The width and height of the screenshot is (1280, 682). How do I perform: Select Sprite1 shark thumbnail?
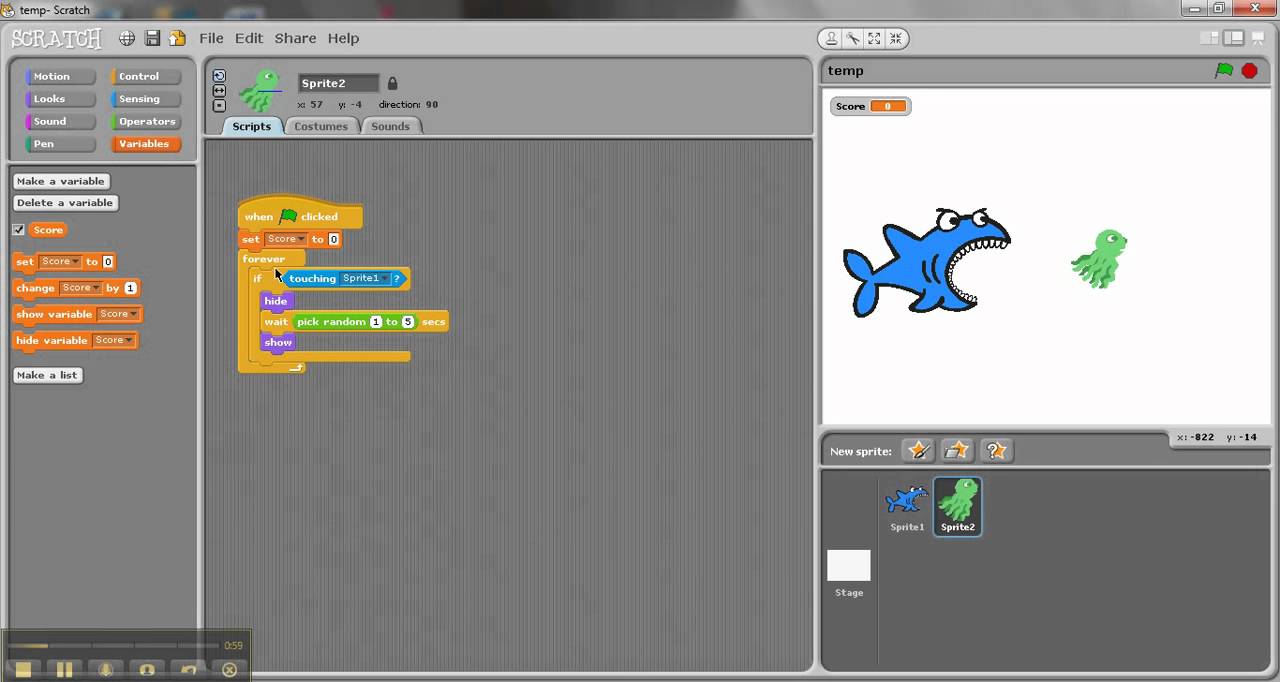click(907, 506)
